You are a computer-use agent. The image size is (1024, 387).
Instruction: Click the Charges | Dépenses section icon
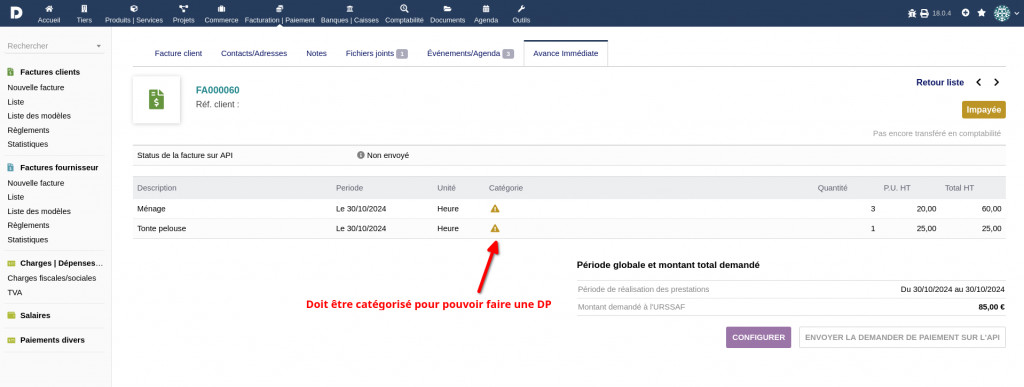[11, 264]
